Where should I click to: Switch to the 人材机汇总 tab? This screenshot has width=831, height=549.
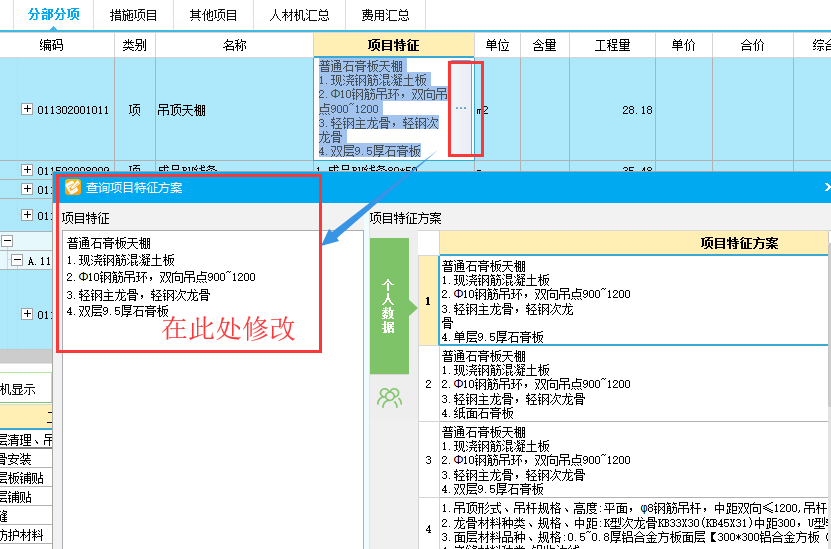(x=299, y=15)
